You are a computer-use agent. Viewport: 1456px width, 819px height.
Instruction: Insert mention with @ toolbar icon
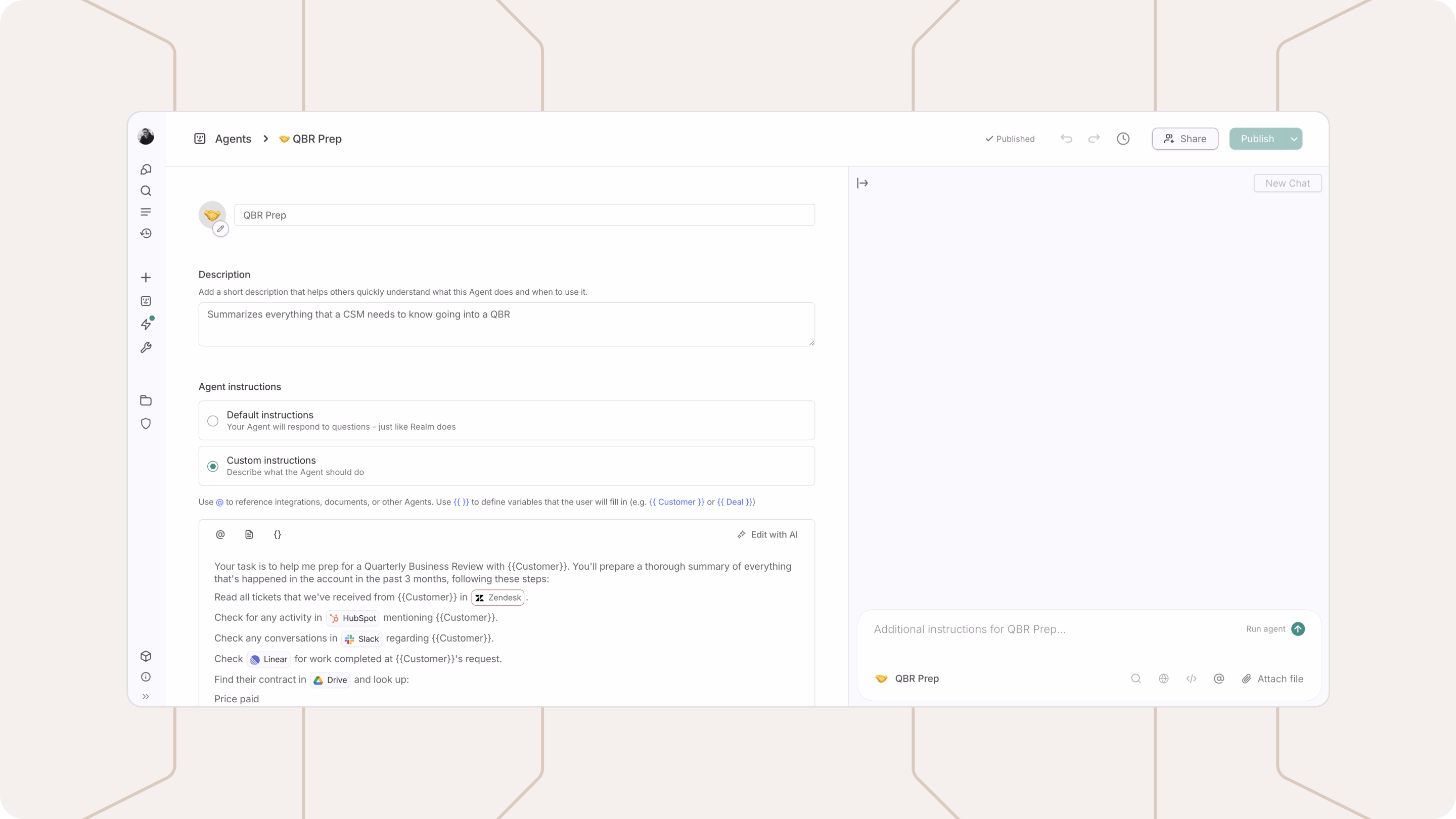click(x=220, y=534)
